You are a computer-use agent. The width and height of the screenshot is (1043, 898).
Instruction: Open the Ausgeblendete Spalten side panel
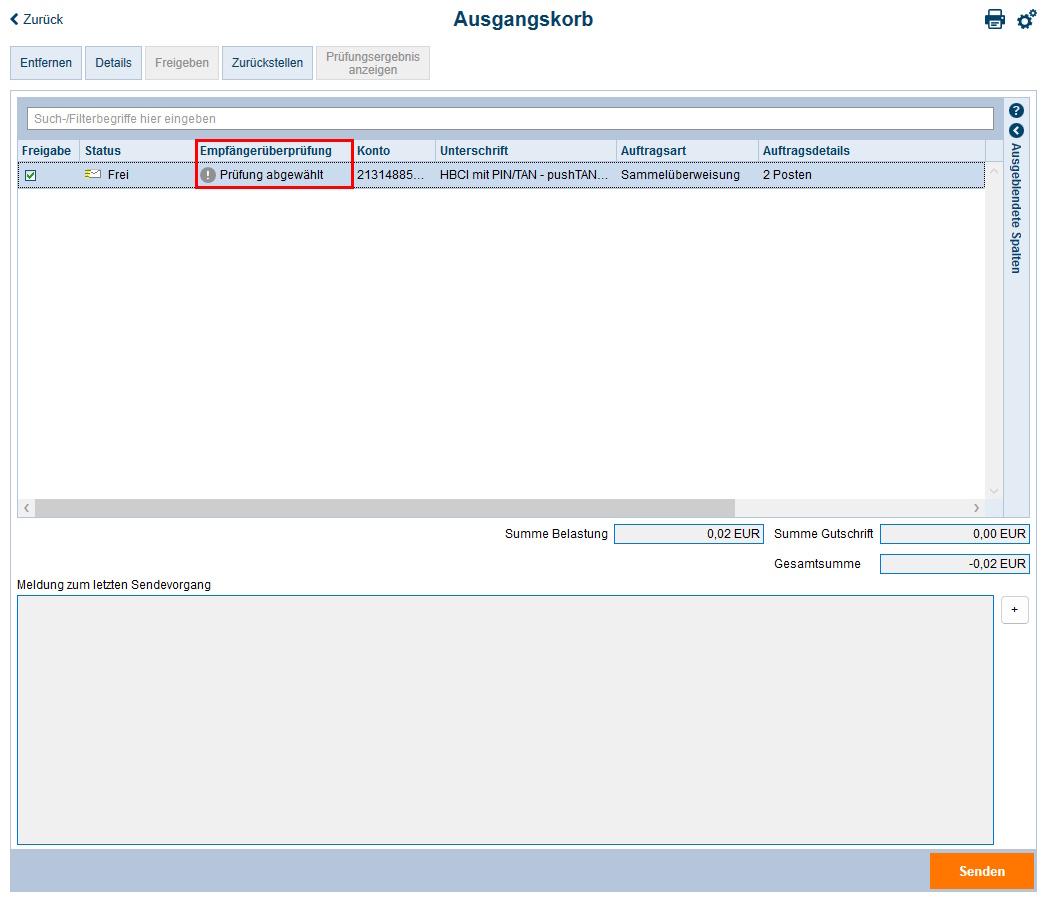pyautogui.click(x=1016, y=208)
